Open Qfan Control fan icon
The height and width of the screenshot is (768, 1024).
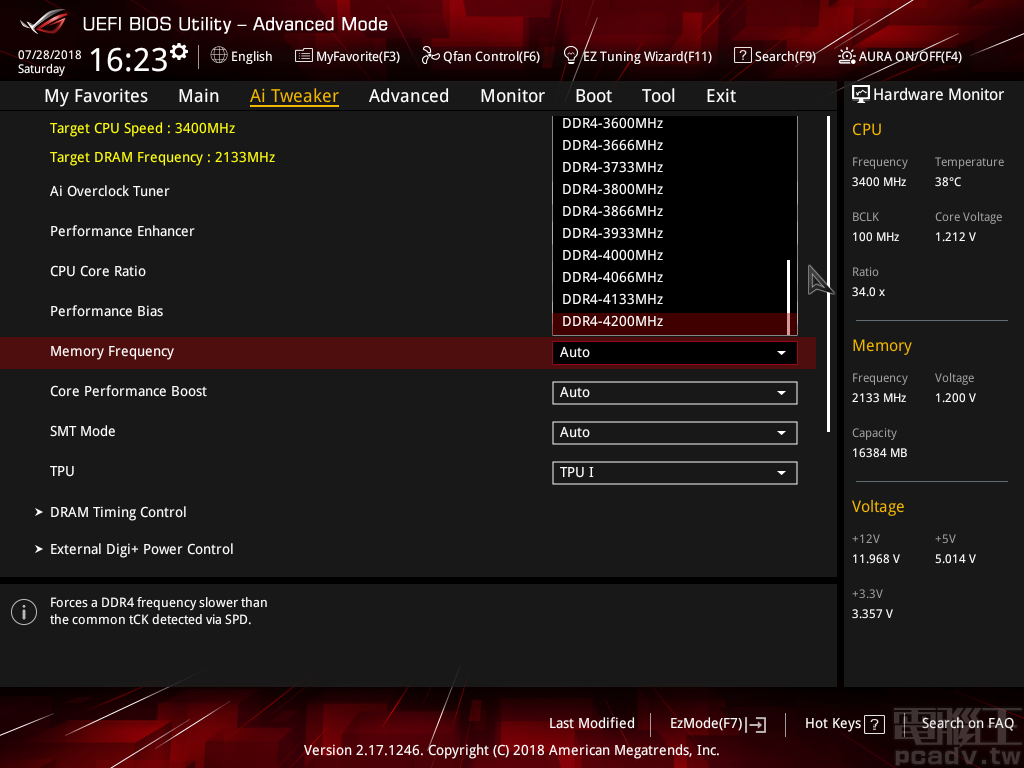(431, 56)
